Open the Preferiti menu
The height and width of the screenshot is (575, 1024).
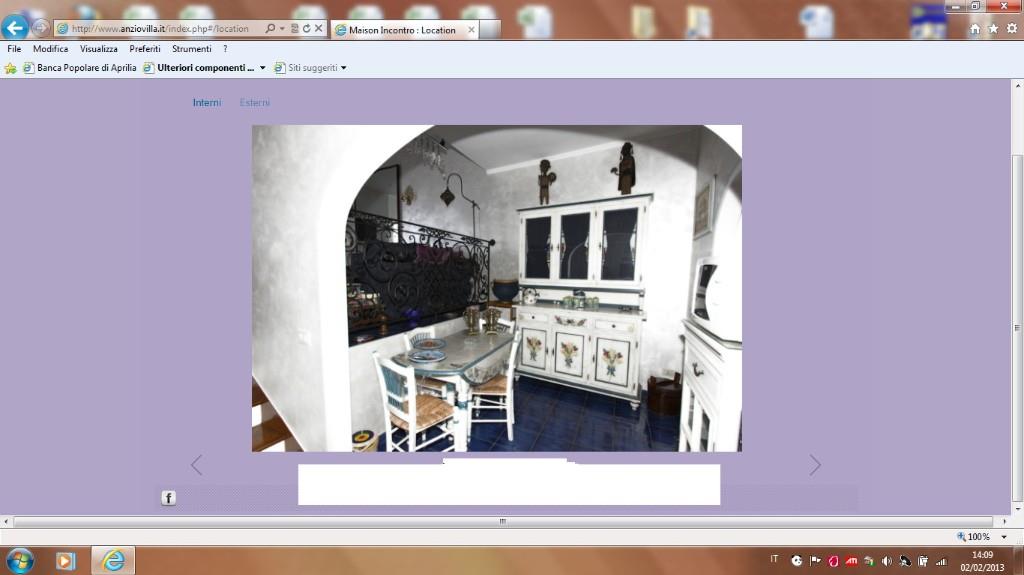pos(145,48)
